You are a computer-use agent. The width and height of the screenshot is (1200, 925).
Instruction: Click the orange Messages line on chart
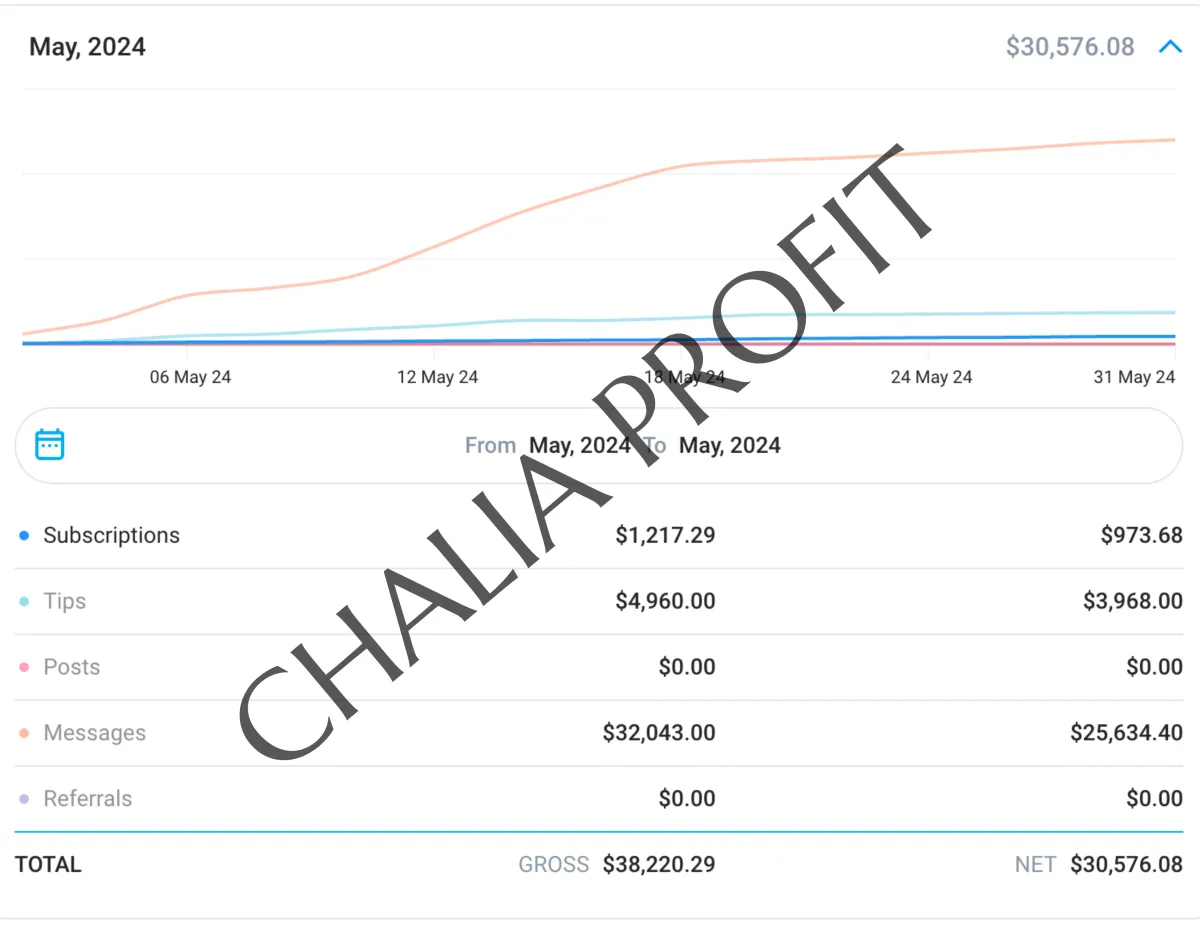[520, 210]
